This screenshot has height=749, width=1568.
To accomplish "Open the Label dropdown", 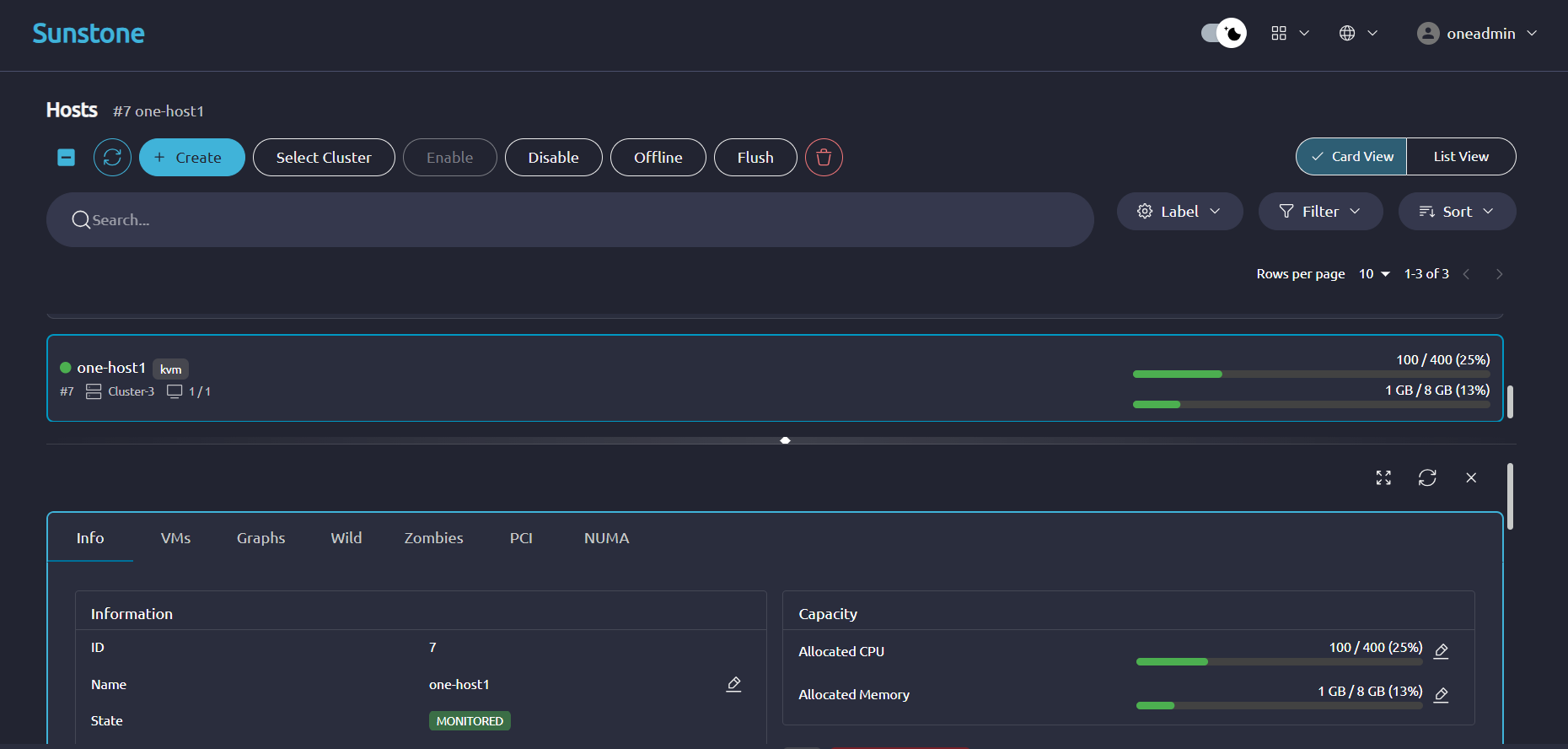I will [1179, 212].
